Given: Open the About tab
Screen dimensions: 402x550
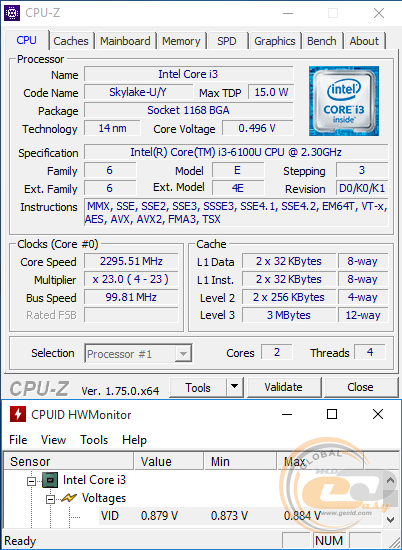Looking at the screenshot, I should click(364, 41).
